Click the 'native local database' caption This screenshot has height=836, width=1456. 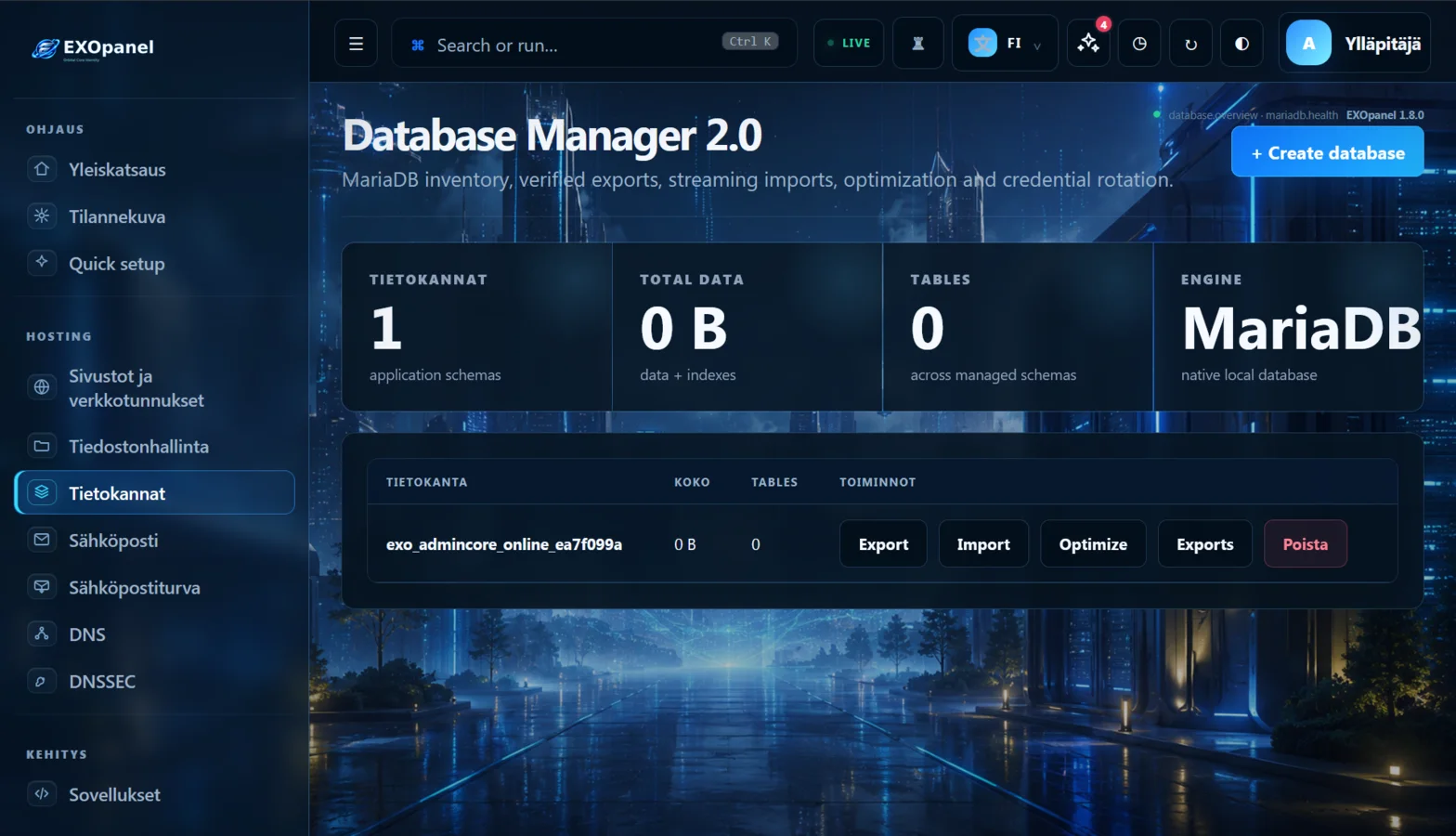(1249, 375)
